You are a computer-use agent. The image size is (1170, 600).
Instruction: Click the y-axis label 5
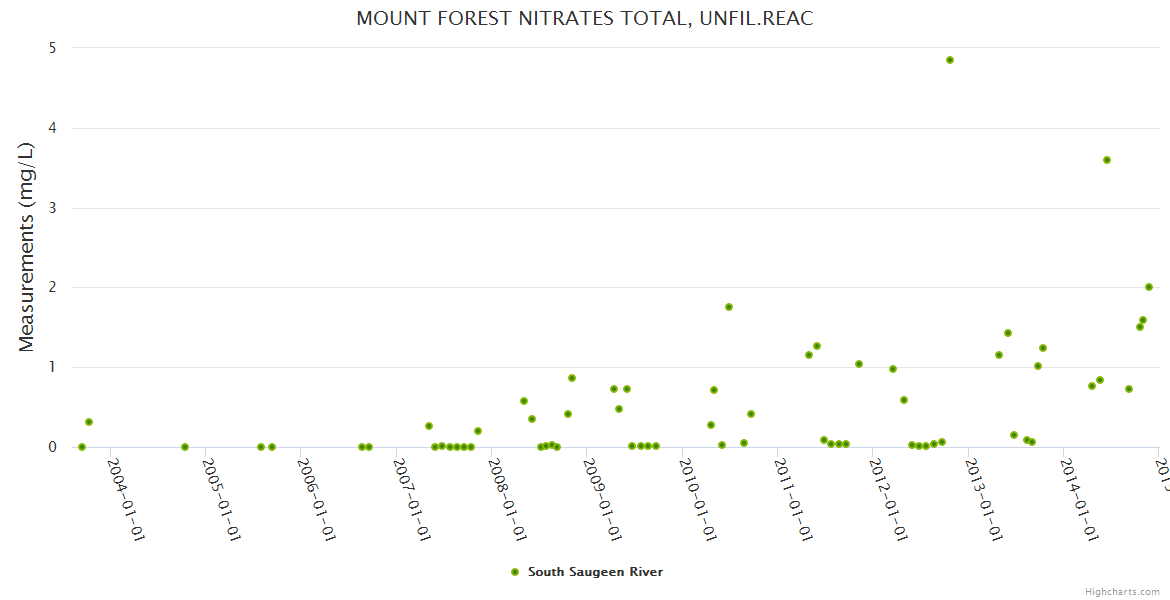52,48
